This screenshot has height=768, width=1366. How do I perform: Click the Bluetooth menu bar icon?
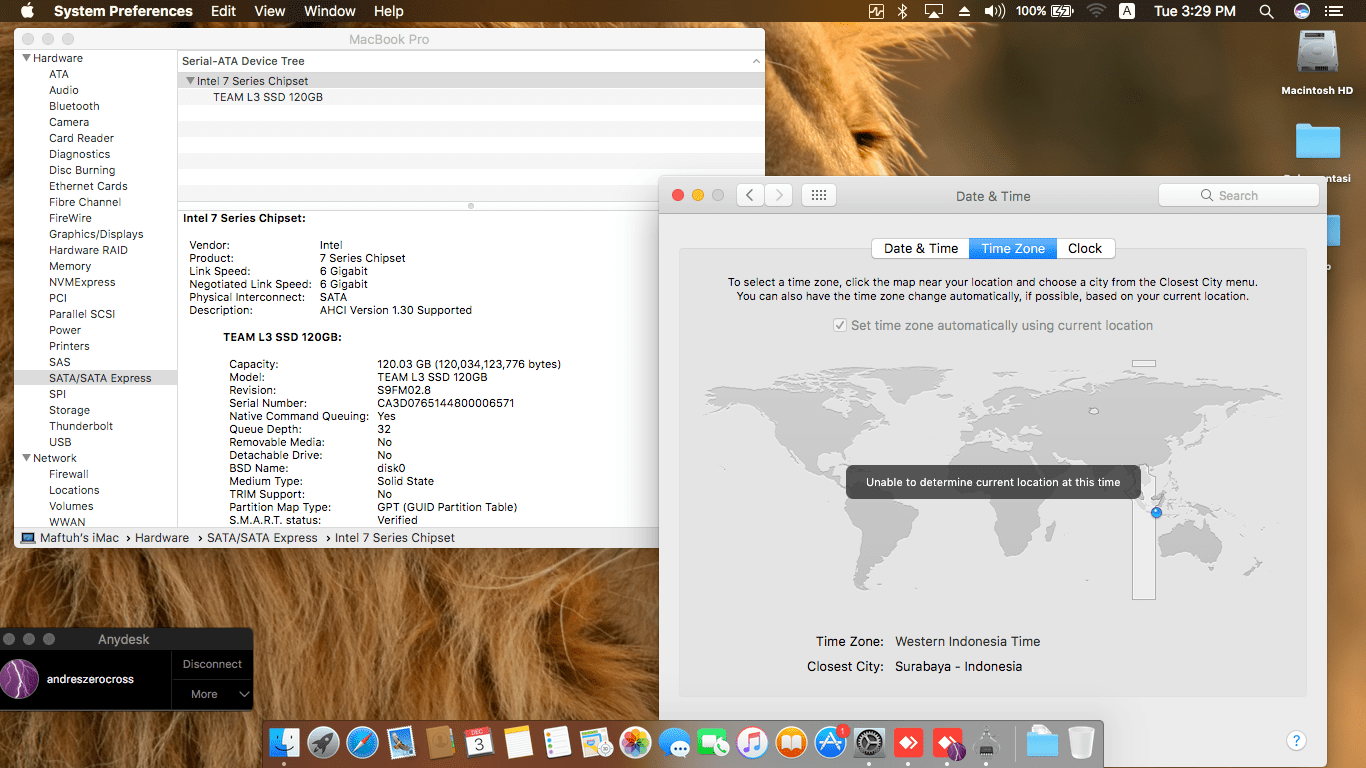[902, 11]
